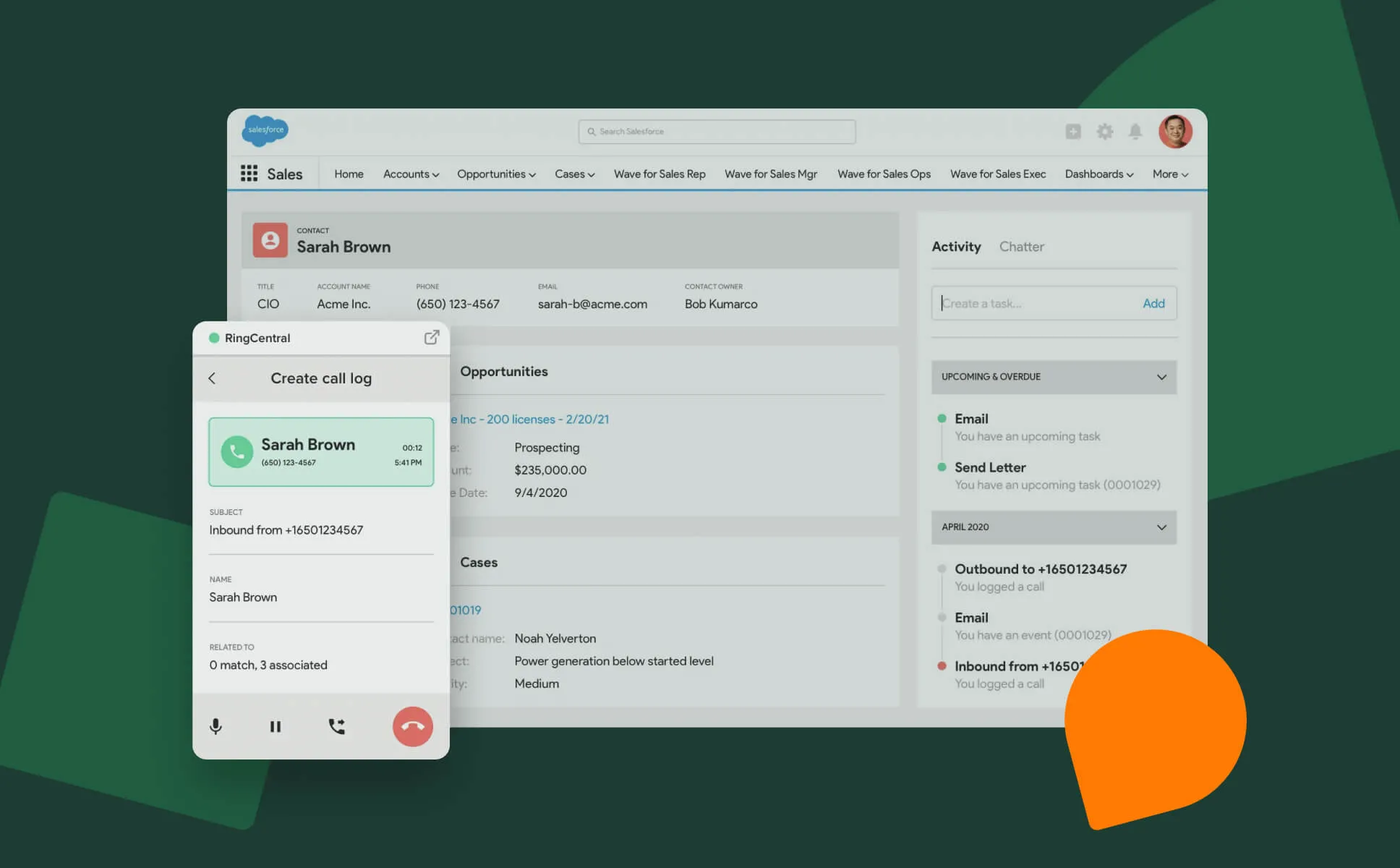Pop out the RingCentral widget

[x=431, y=338]
